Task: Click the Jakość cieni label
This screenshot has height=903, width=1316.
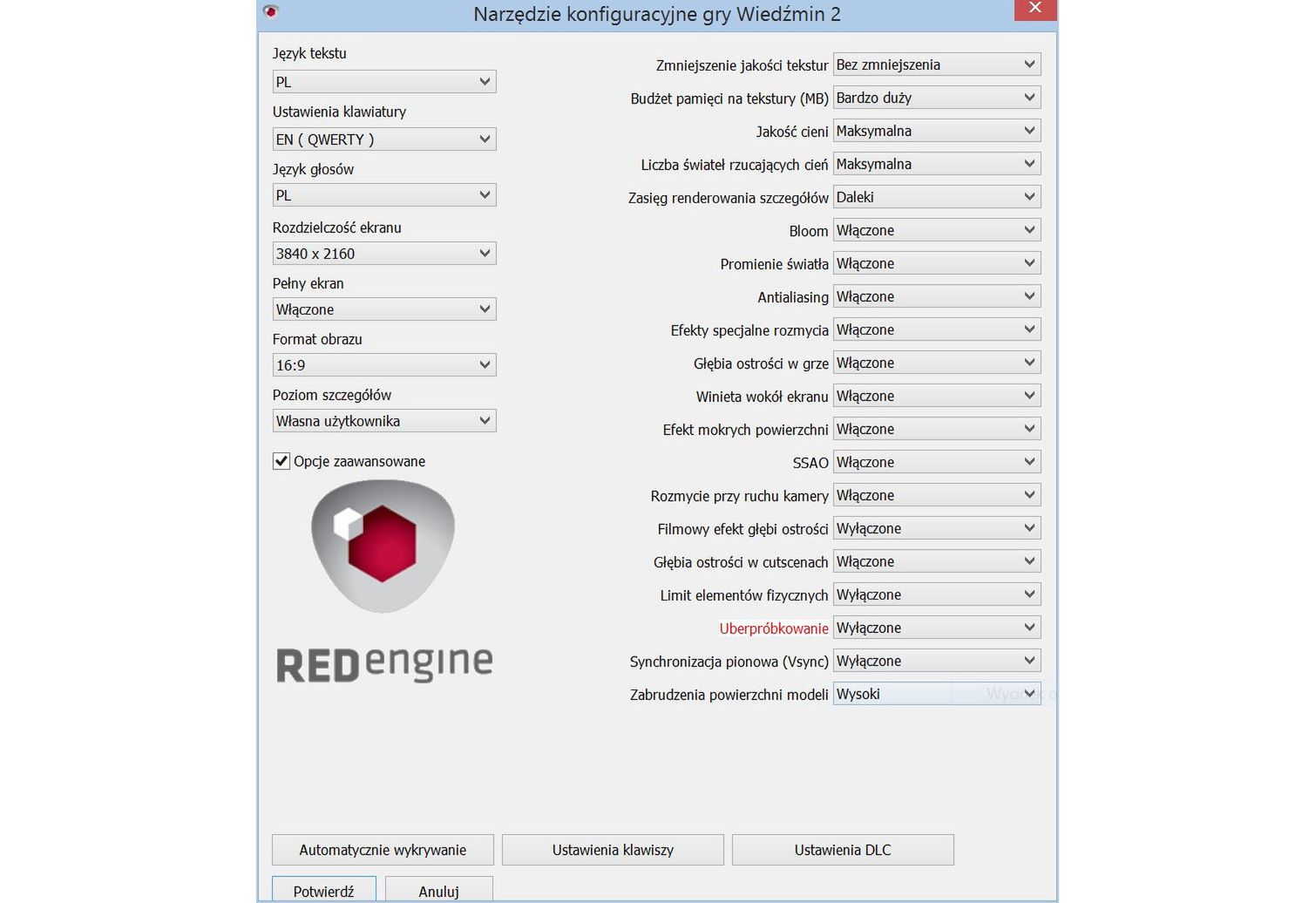Action: pos(792,132)
